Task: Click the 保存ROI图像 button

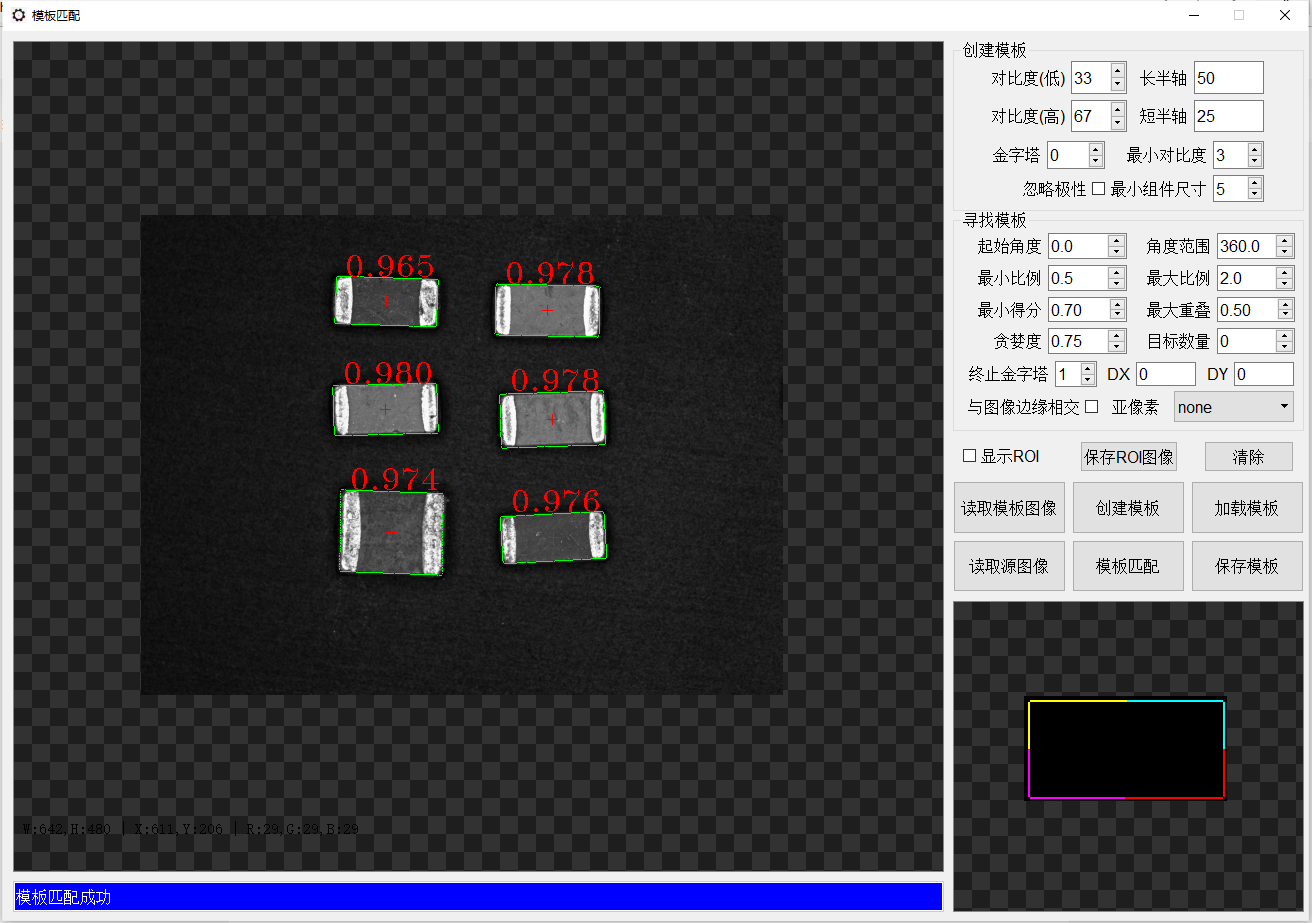Action: [1129, 457]
